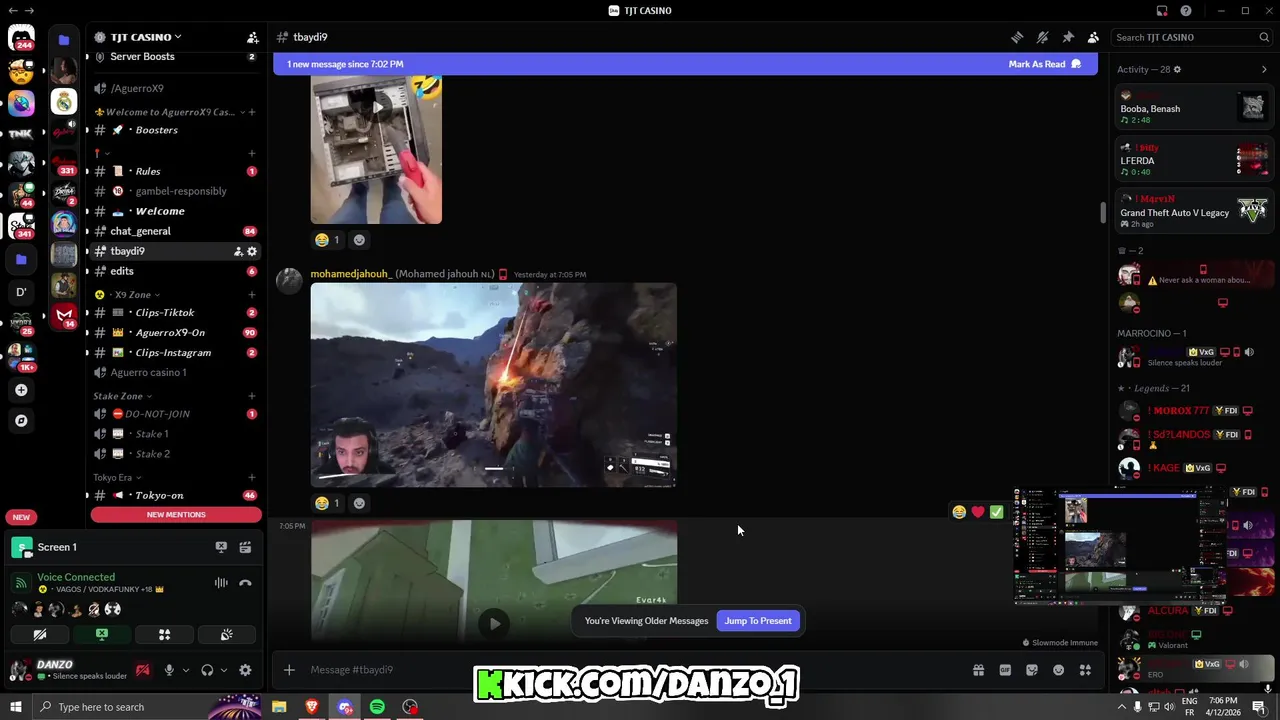Open NEW MENTIONS pill in channel list
The width and height of the screenshot is (1280, 720).
tap(176, 515)
